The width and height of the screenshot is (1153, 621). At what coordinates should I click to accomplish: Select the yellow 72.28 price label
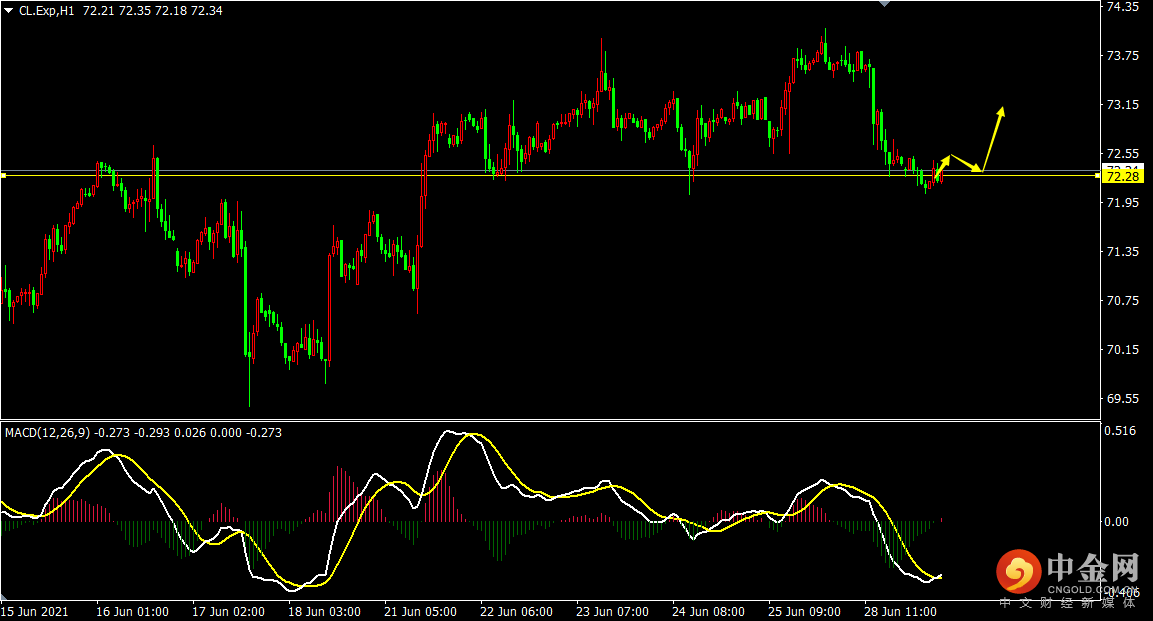[1123, 176]
